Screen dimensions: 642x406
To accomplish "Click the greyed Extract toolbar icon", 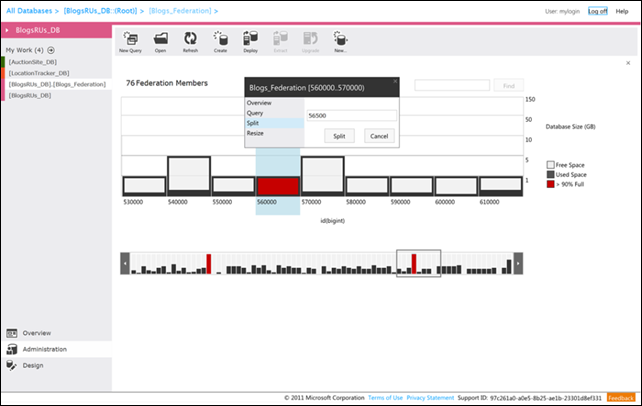I will pos(280,42).
